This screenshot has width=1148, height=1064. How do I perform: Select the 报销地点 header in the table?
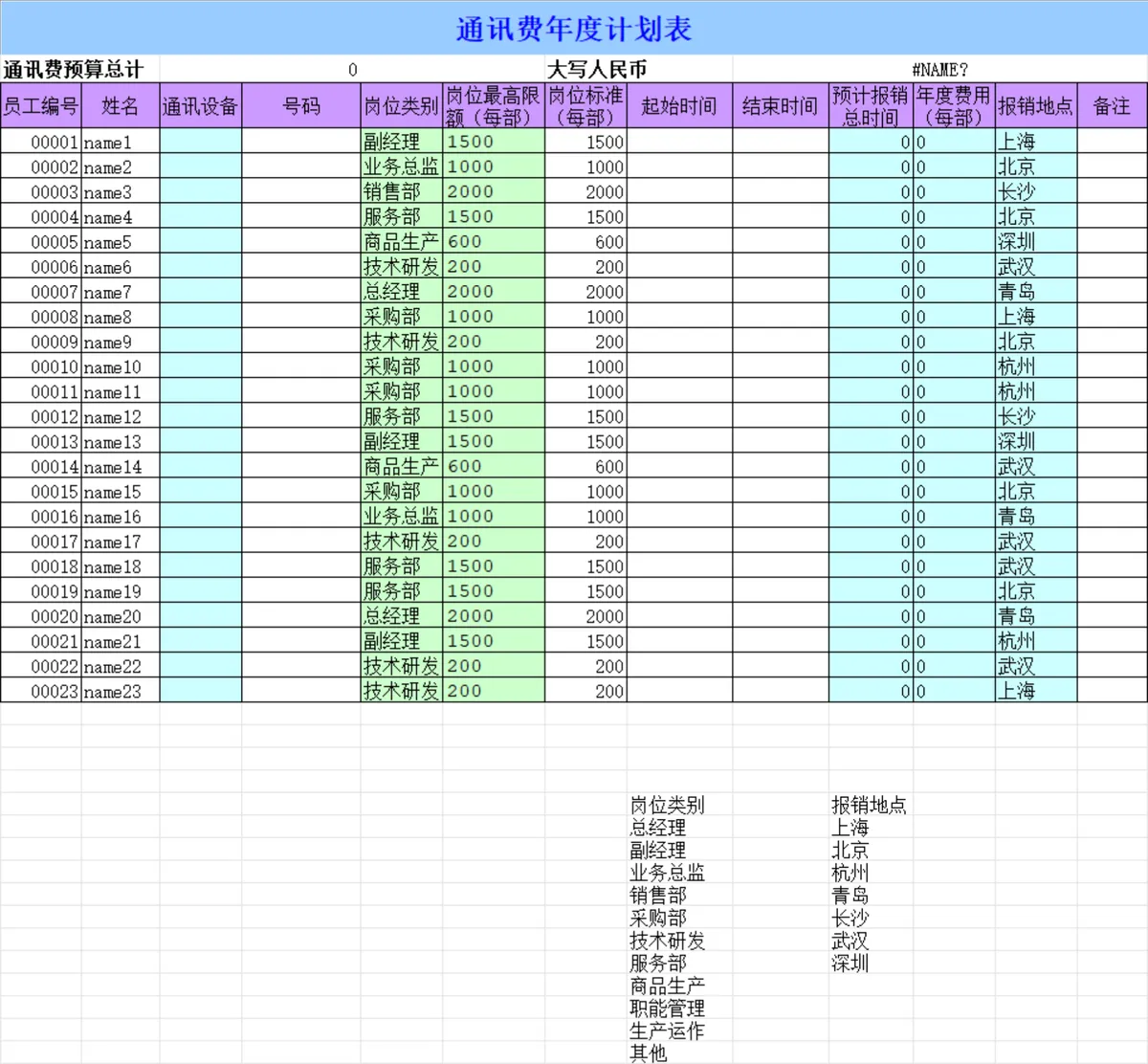[1036, 105]
